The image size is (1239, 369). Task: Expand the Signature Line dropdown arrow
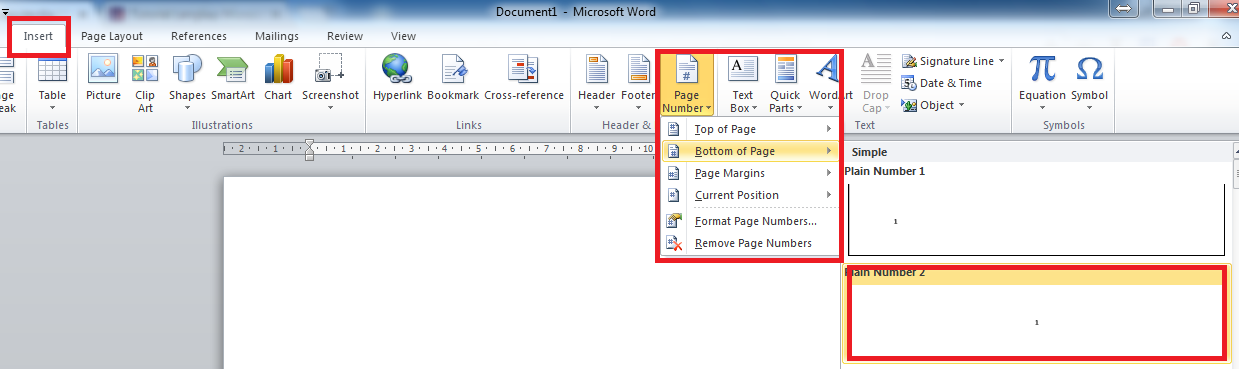tap(1001, 61)
